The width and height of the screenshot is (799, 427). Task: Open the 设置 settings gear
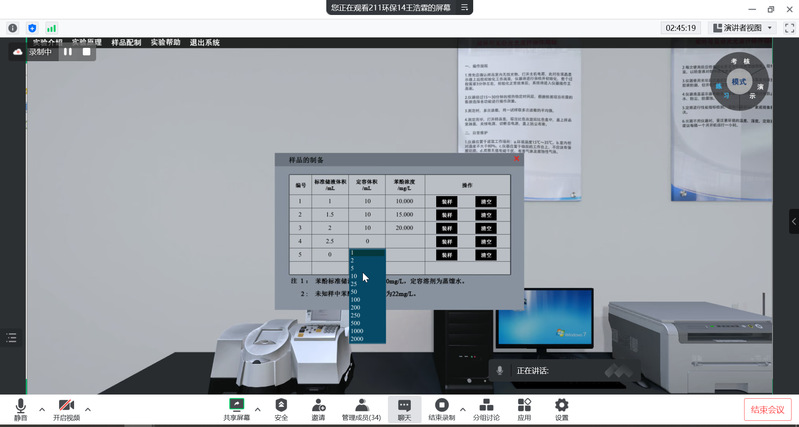562,408
